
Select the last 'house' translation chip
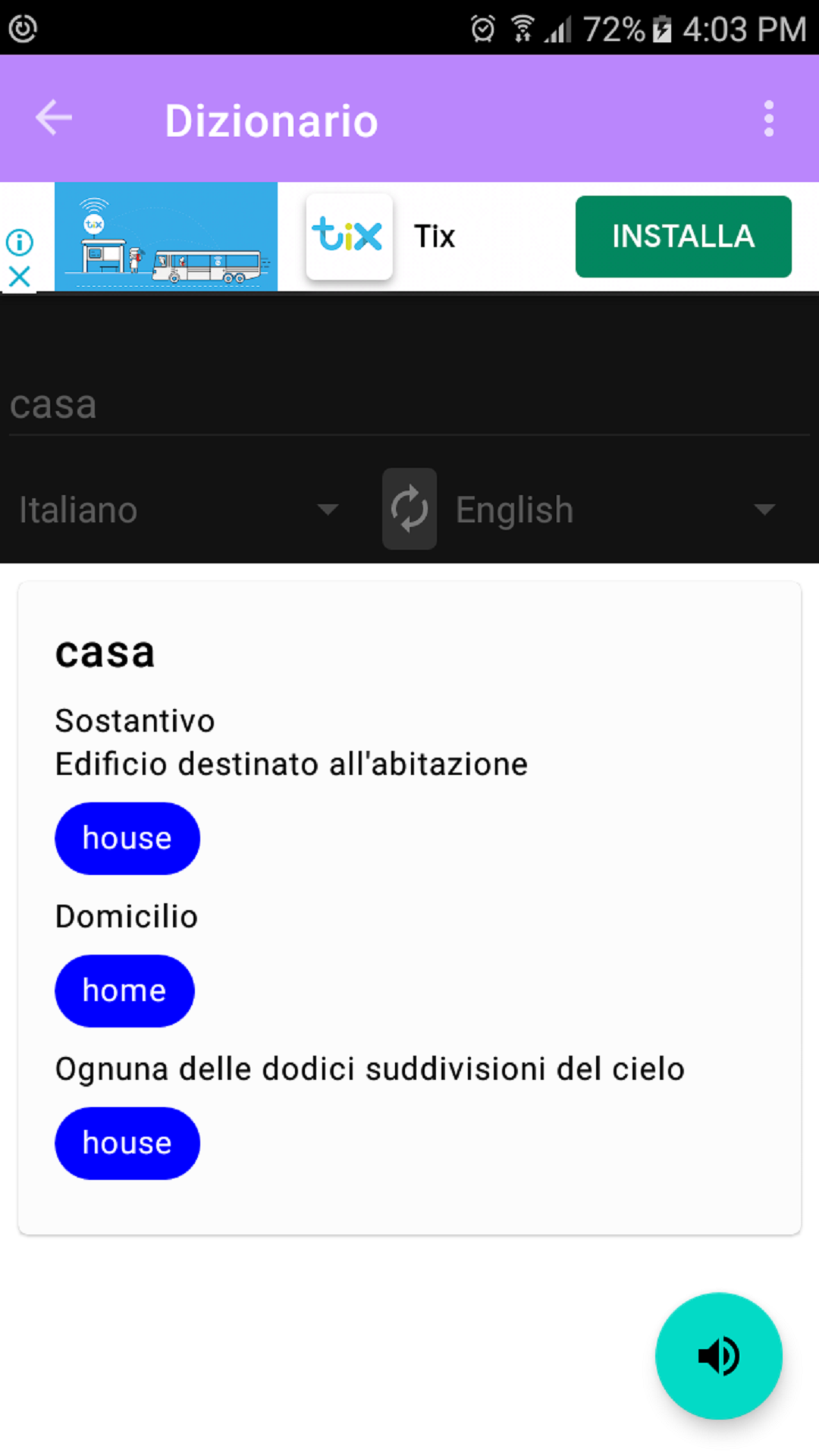pyautogui.click(x=127, y=1144)
